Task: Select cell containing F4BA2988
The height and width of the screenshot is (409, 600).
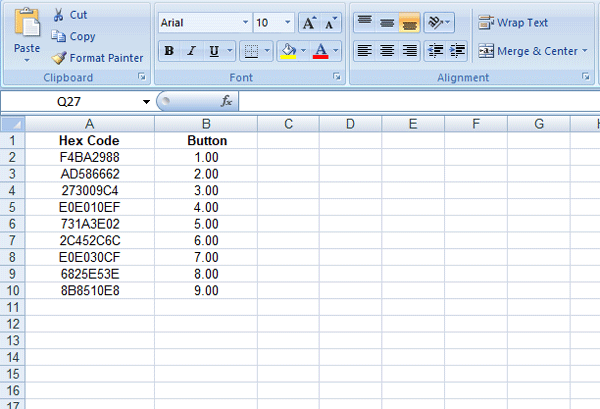Action: pos(90,157)
